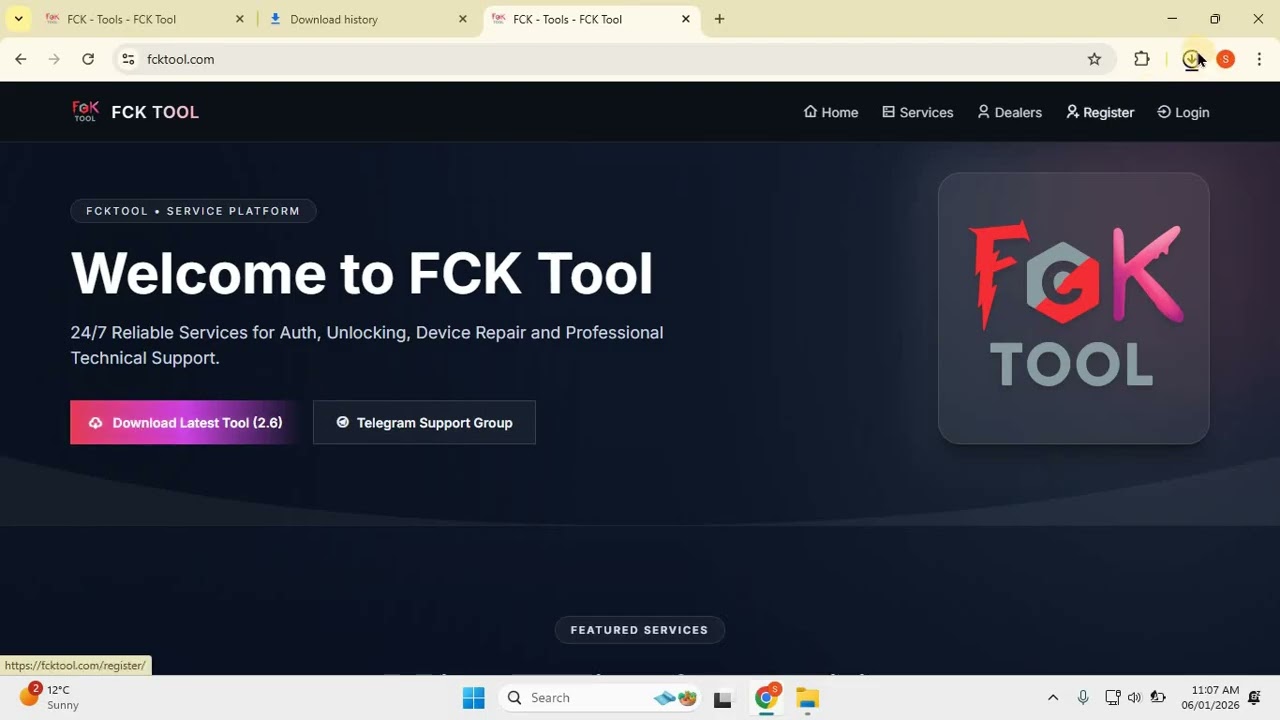
Task: Click the FEATURED SERVICES badge
Action: 639,630
